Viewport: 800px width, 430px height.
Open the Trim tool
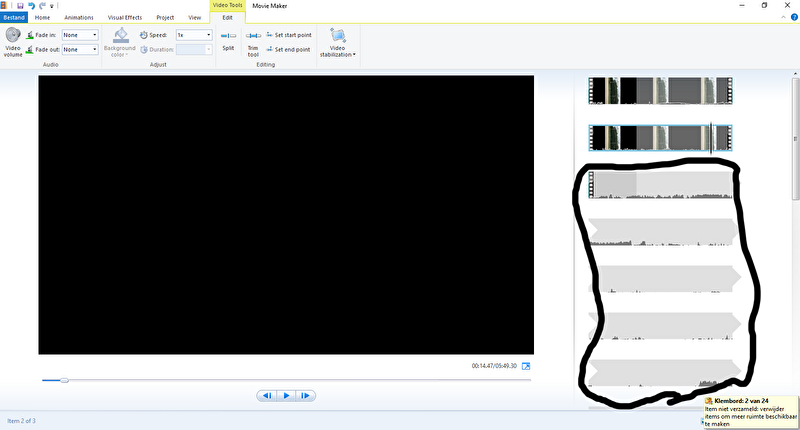252,36
